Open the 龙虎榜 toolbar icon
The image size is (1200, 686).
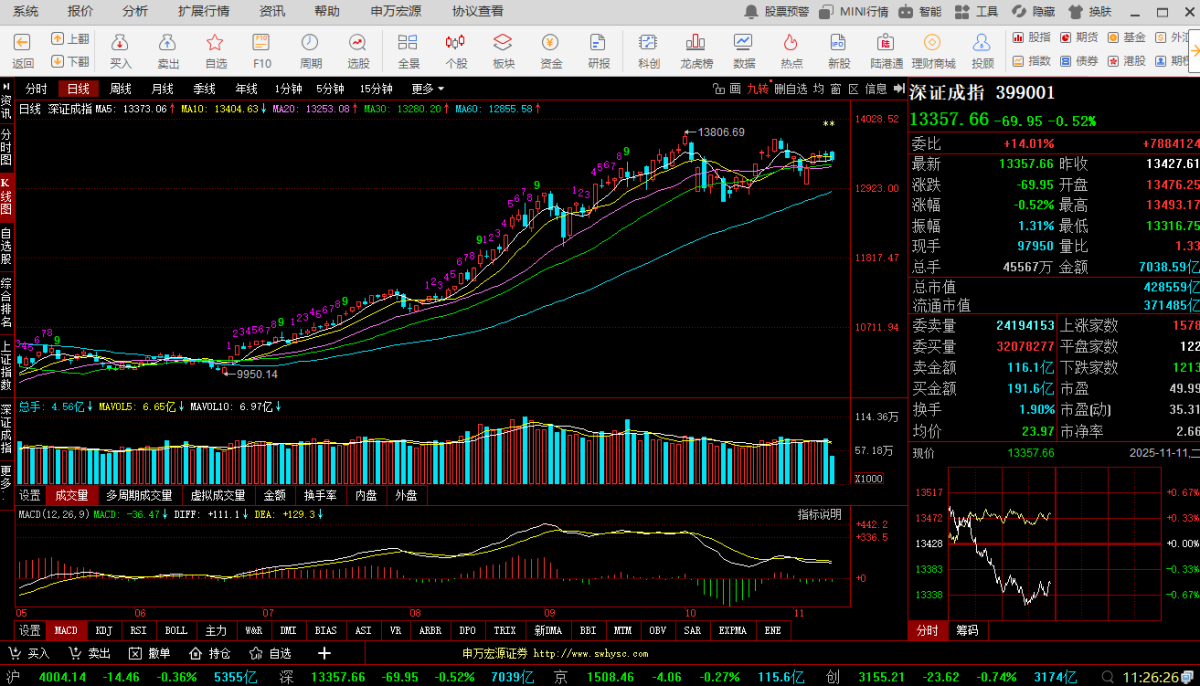coord(696,50)
